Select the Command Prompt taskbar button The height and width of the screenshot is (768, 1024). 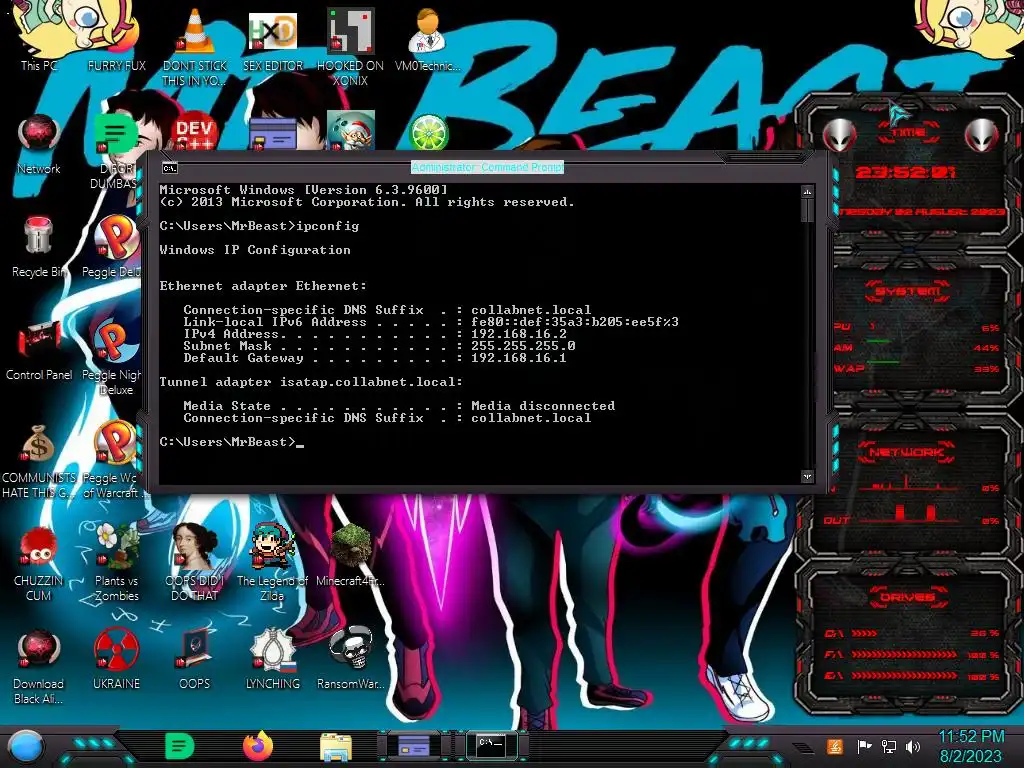492,745
